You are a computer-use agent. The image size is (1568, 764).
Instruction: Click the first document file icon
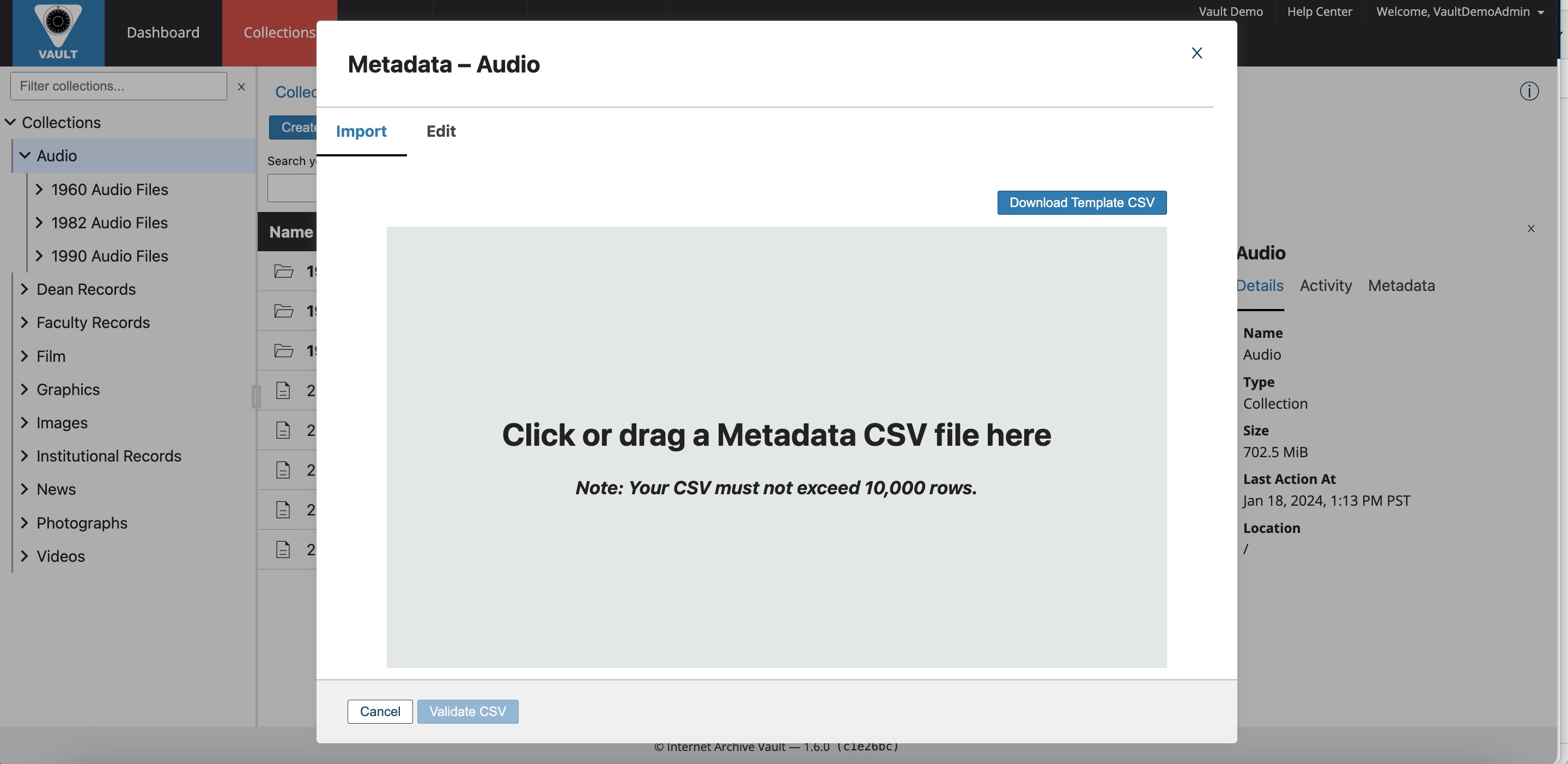tap(283, 390)
